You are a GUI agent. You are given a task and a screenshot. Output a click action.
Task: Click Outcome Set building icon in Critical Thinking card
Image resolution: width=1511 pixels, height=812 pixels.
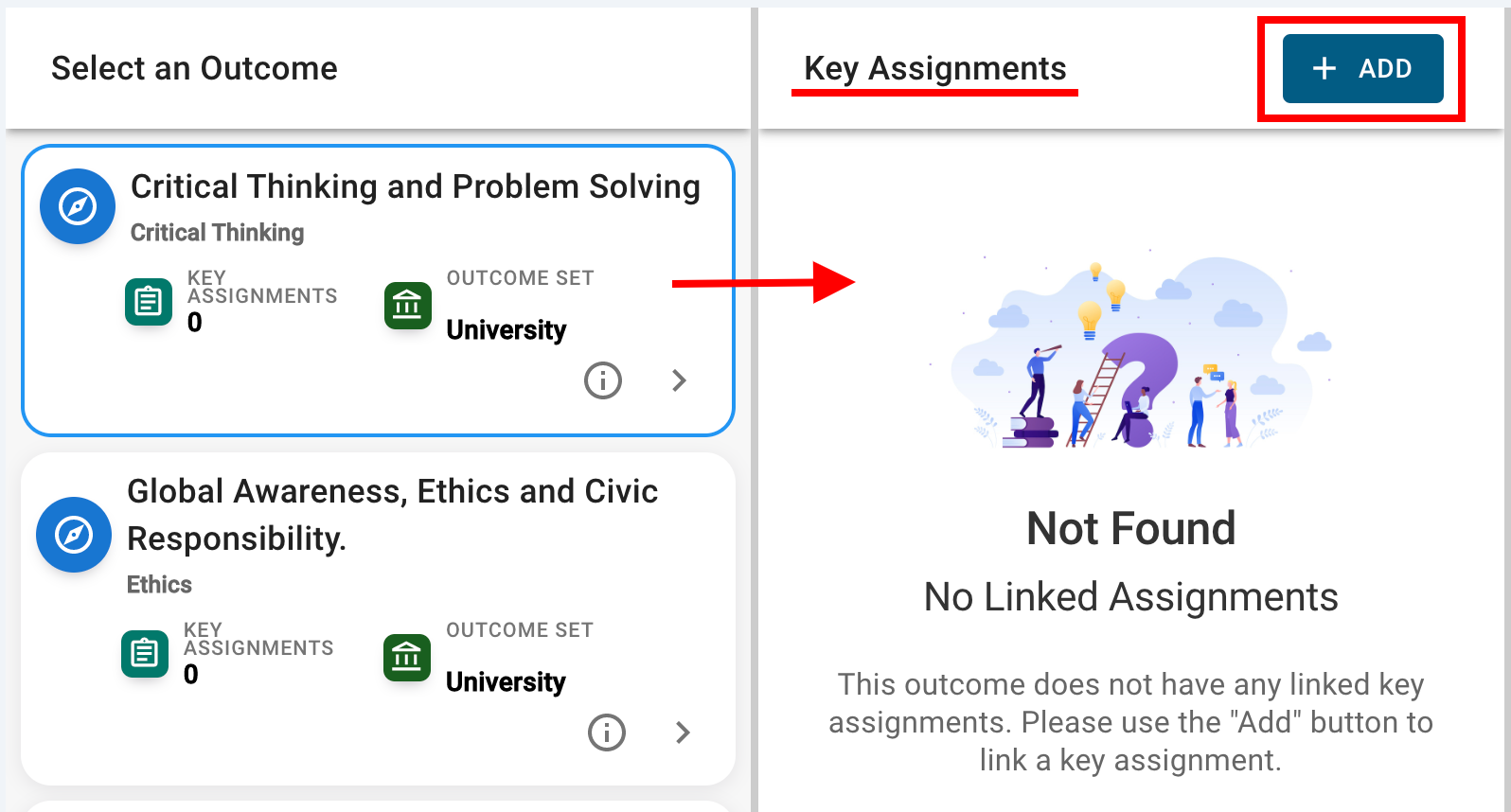click(407, 306)
